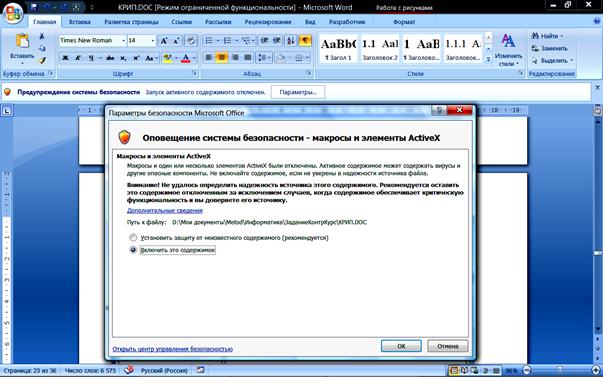Open the Ссылки ribbon tab
The width and height of the screenshot is (603, 377).
[182, 22]
